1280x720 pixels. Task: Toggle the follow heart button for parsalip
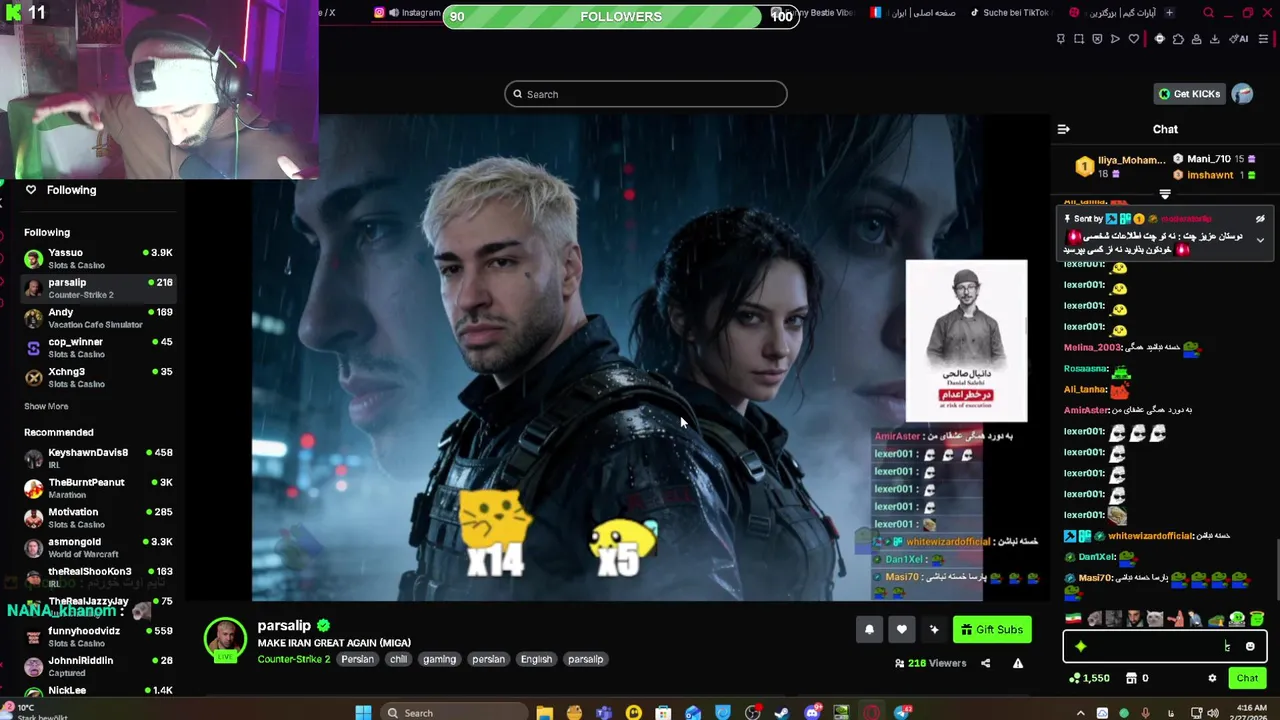[x=901, y=629]
